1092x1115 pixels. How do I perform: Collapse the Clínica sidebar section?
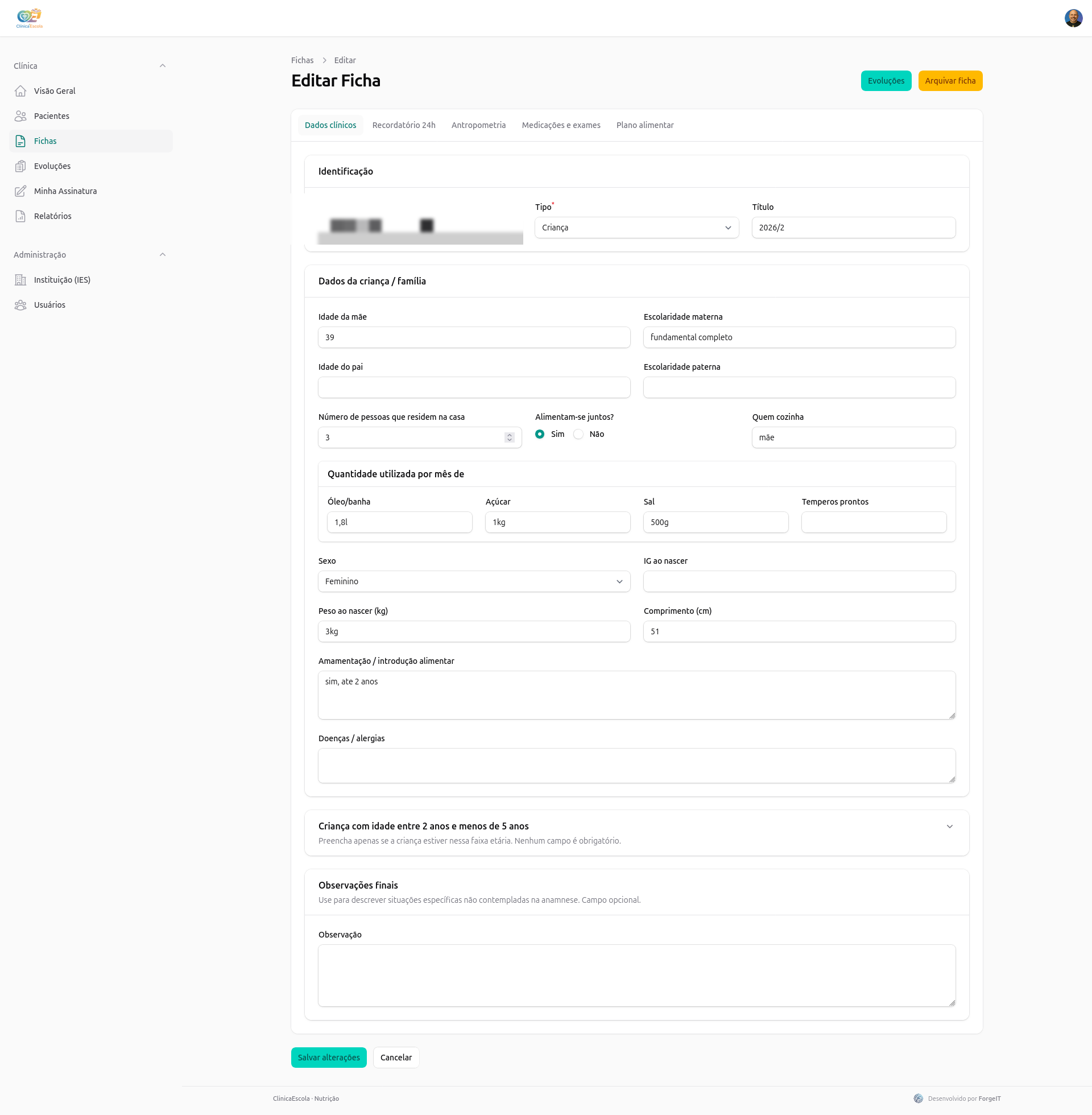pyautogui.click(x=162, y=66)
